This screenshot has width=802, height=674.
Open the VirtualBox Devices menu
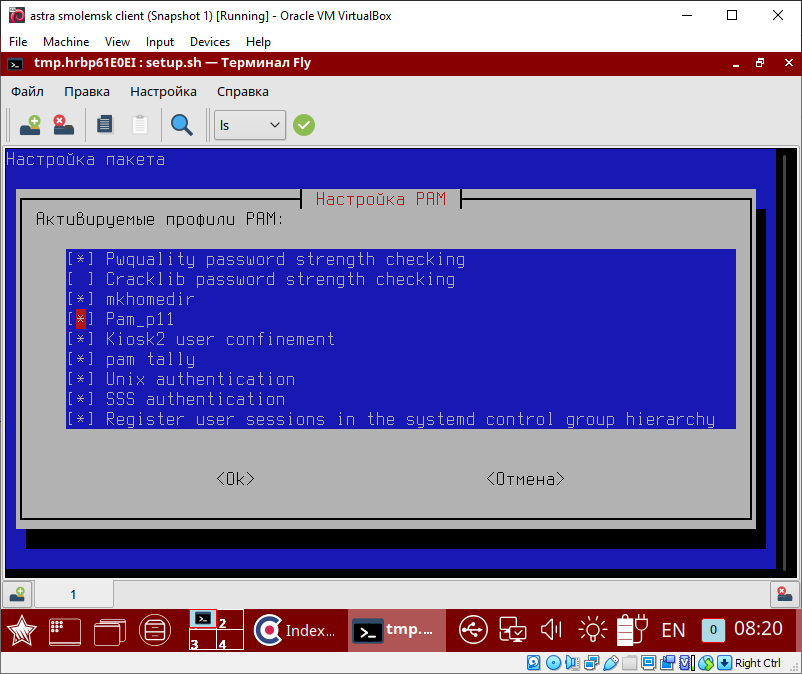tap(210, 42)
